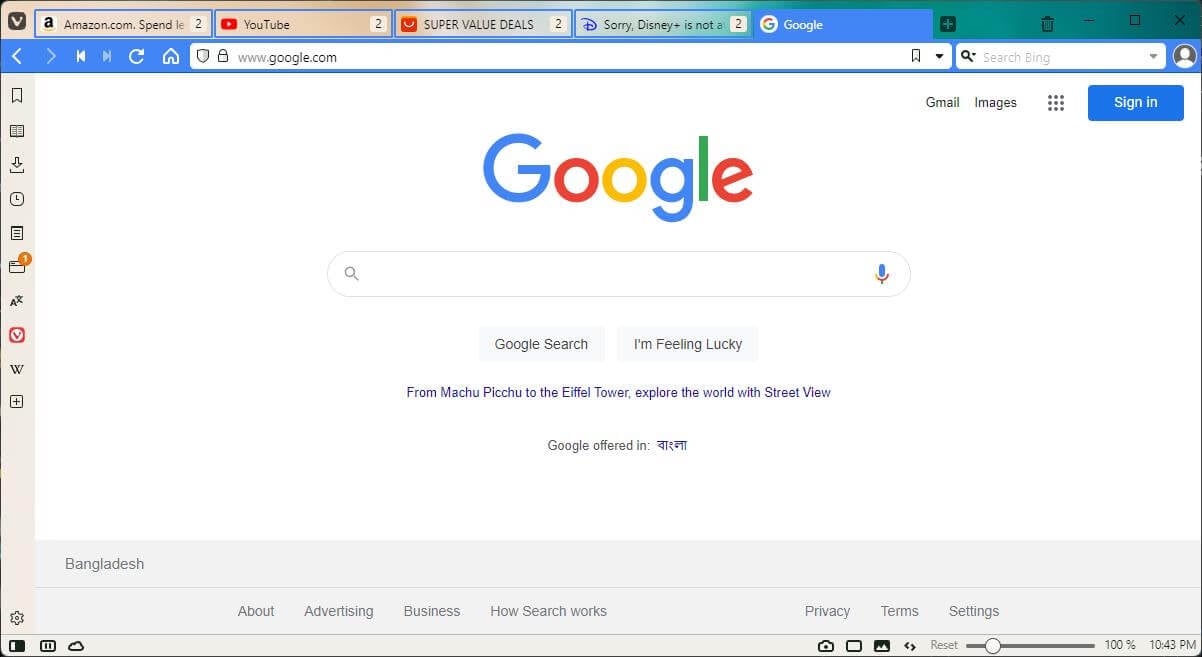Switch to the YouTube tab
Image resolution: width=1202 pixels, height=657 pixels.
point(303,24)
